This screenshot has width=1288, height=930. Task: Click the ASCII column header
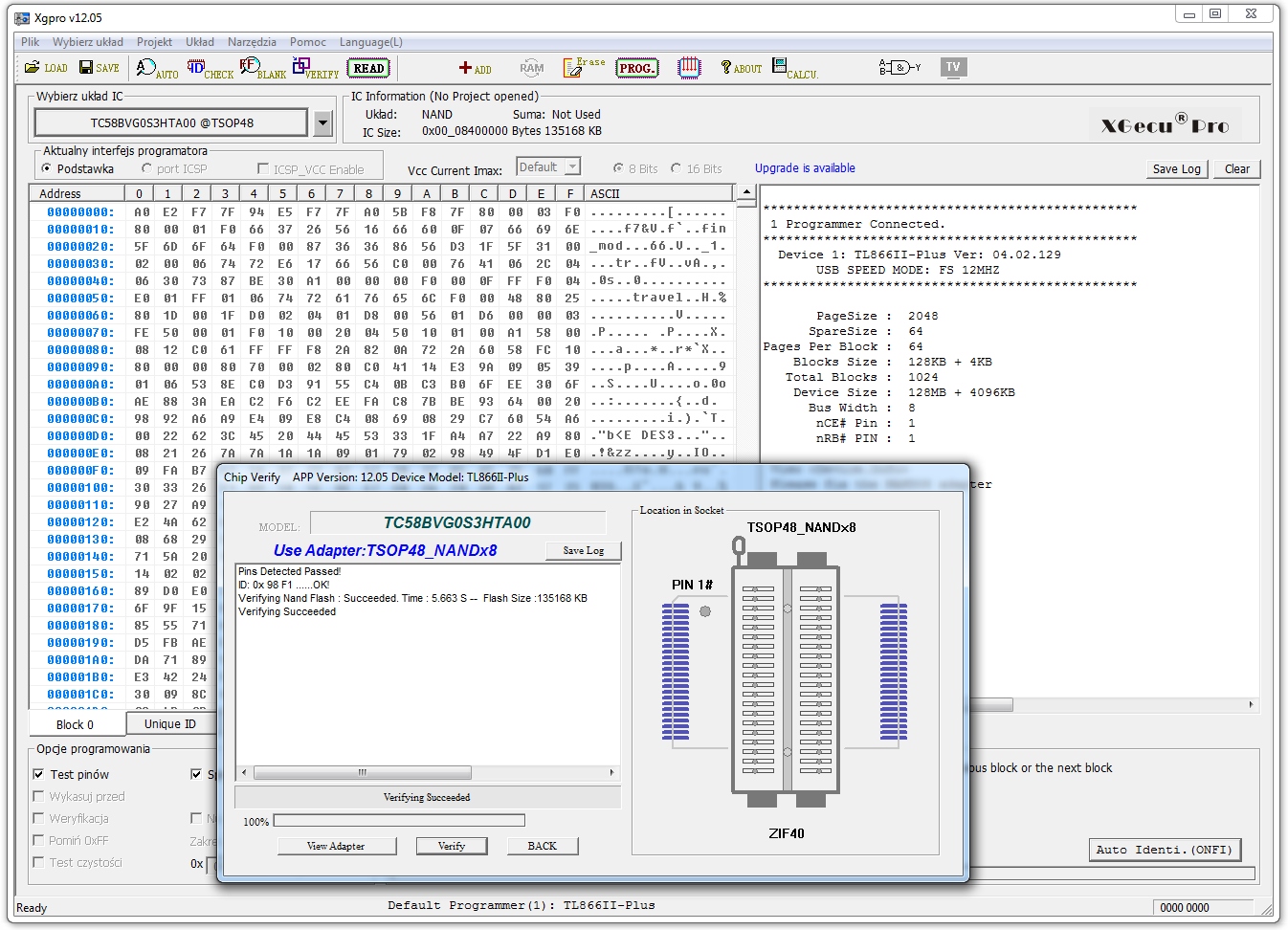coord(659,193)
